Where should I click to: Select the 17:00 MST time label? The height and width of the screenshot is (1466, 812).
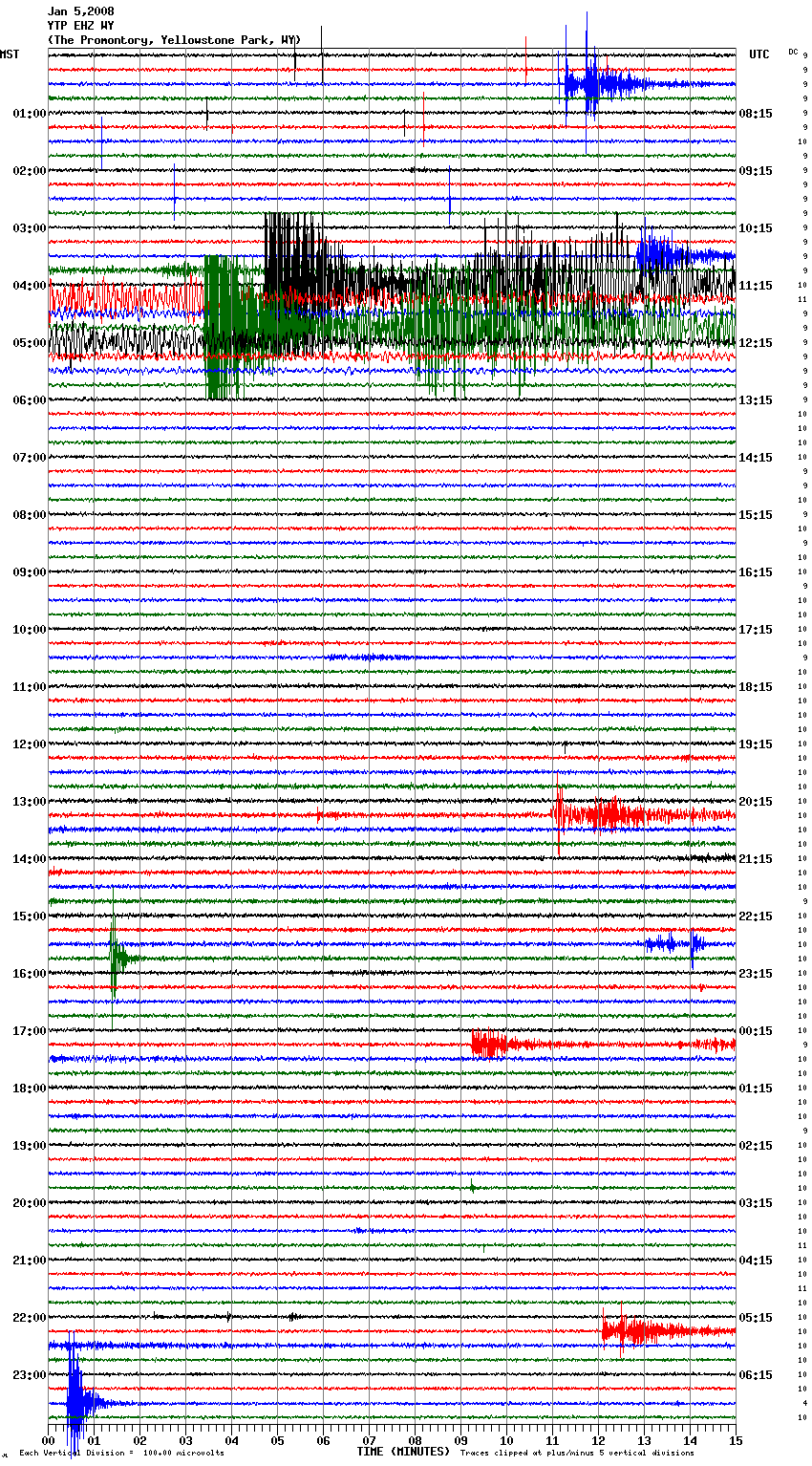coord(30,1031)
